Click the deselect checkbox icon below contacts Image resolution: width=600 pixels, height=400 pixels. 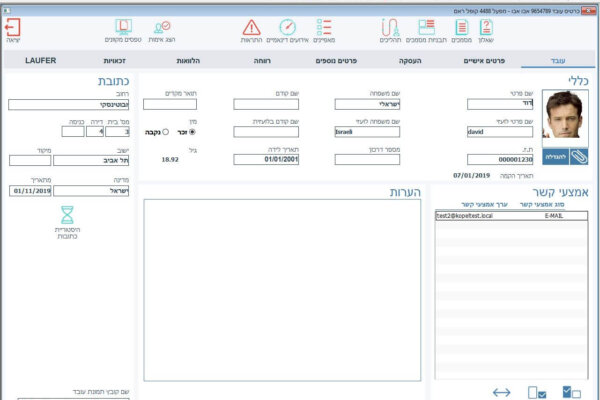click(x=537, y=392)
